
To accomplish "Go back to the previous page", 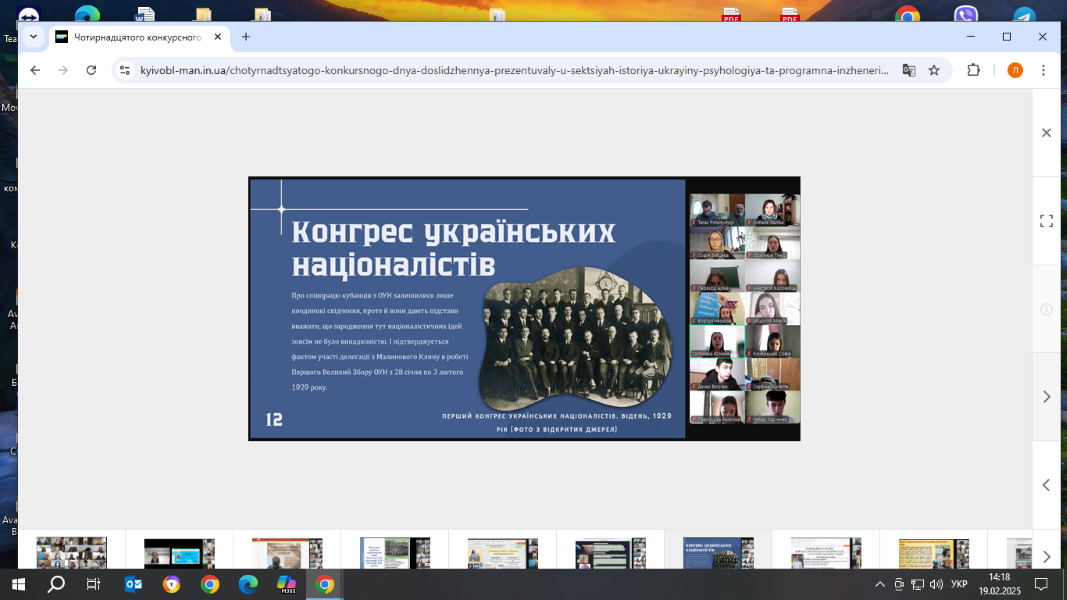I will pos(35,70).
